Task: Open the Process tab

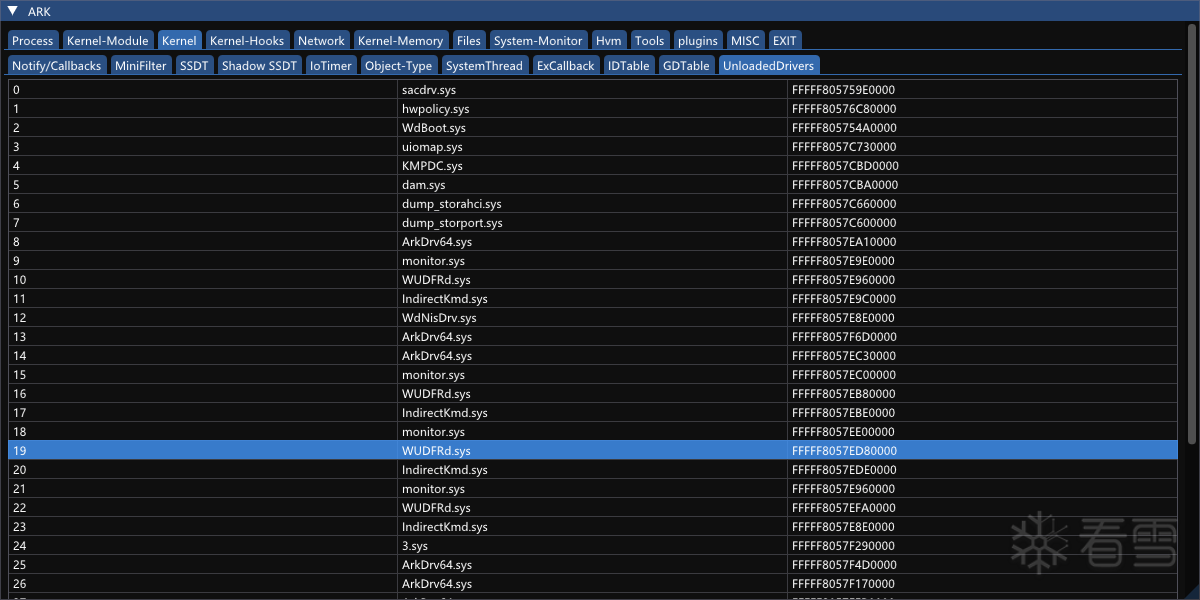Action: point(33,40)
